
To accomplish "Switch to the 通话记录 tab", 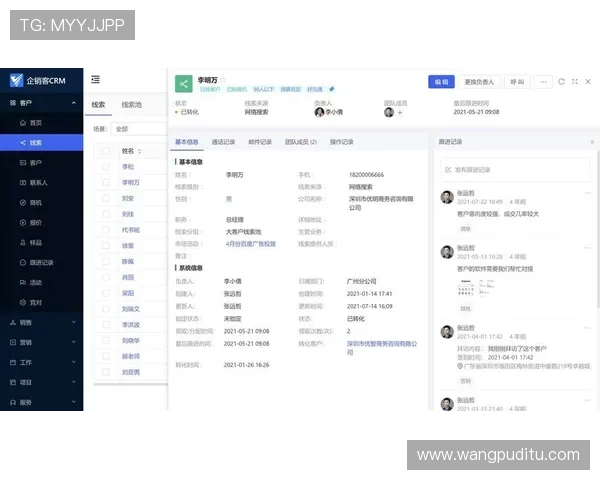I will click(x=223, y=142).
